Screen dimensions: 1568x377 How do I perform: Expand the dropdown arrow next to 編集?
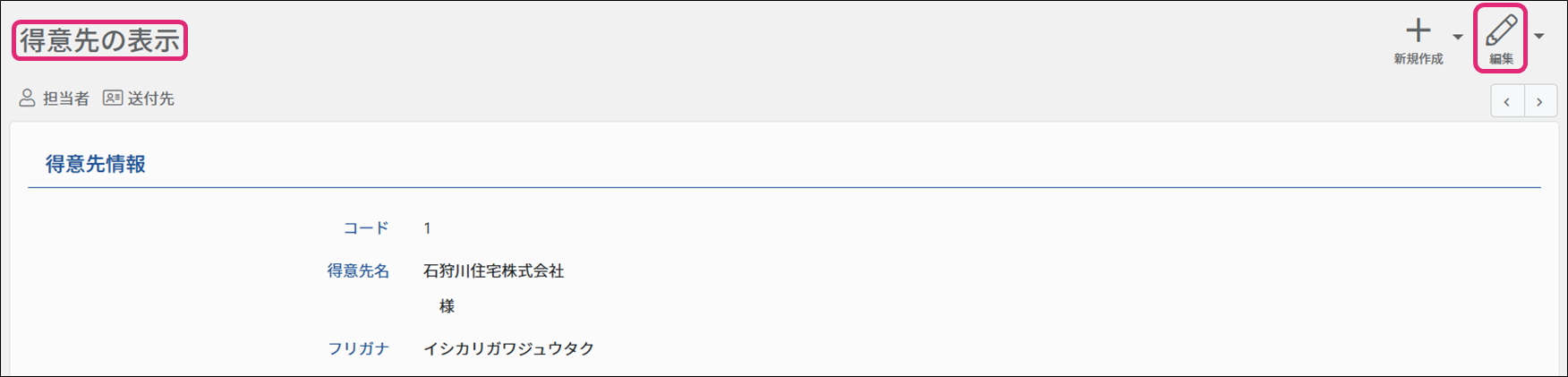(1539, 37)
